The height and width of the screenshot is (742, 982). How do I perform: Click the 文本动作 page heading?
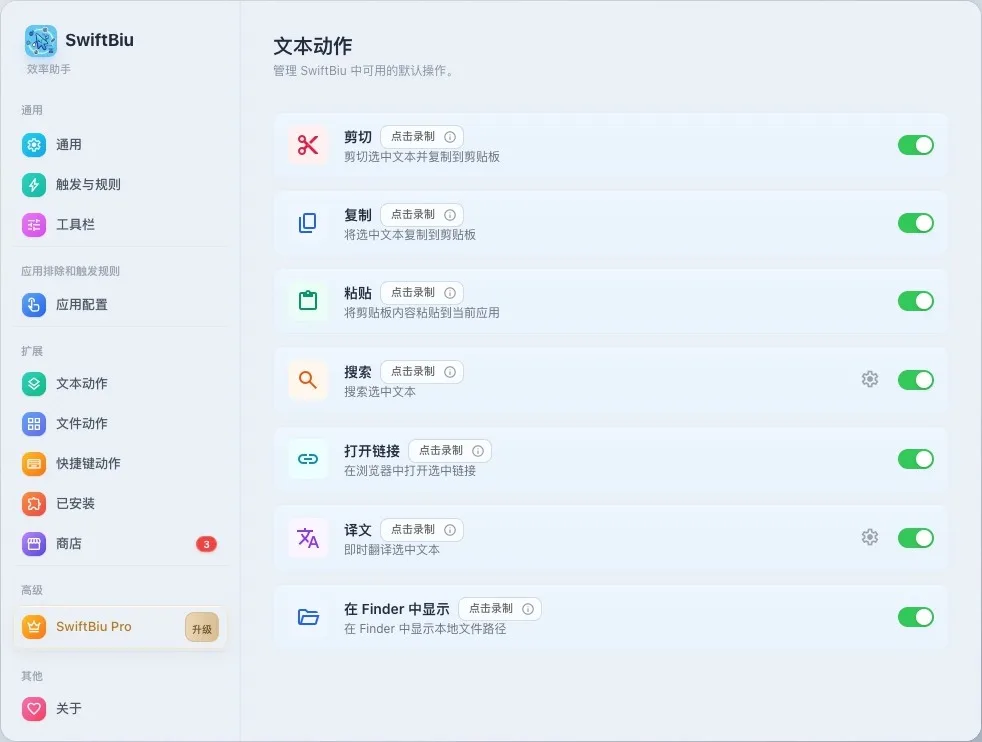313,46
